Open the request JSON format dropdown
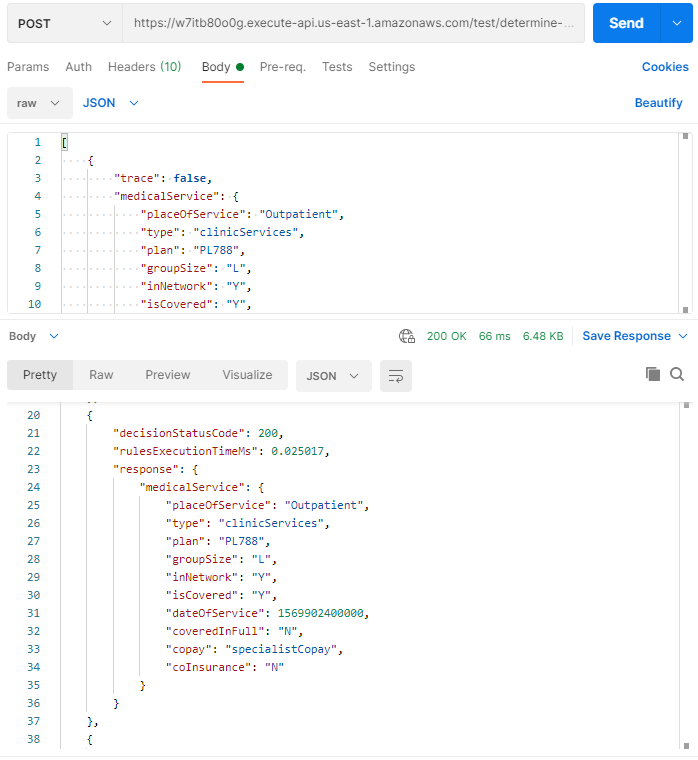The height and width of the screenshot is (760, 698). click(110, 103)
